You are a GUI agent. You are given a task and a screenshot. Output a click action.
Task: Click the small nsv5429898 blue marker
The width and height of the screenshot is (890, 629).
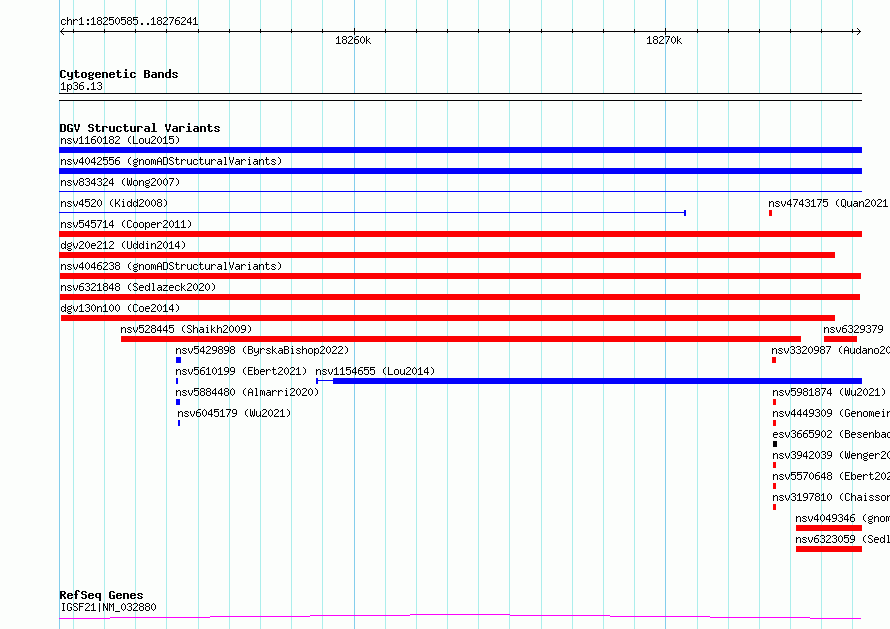(178, 360)
